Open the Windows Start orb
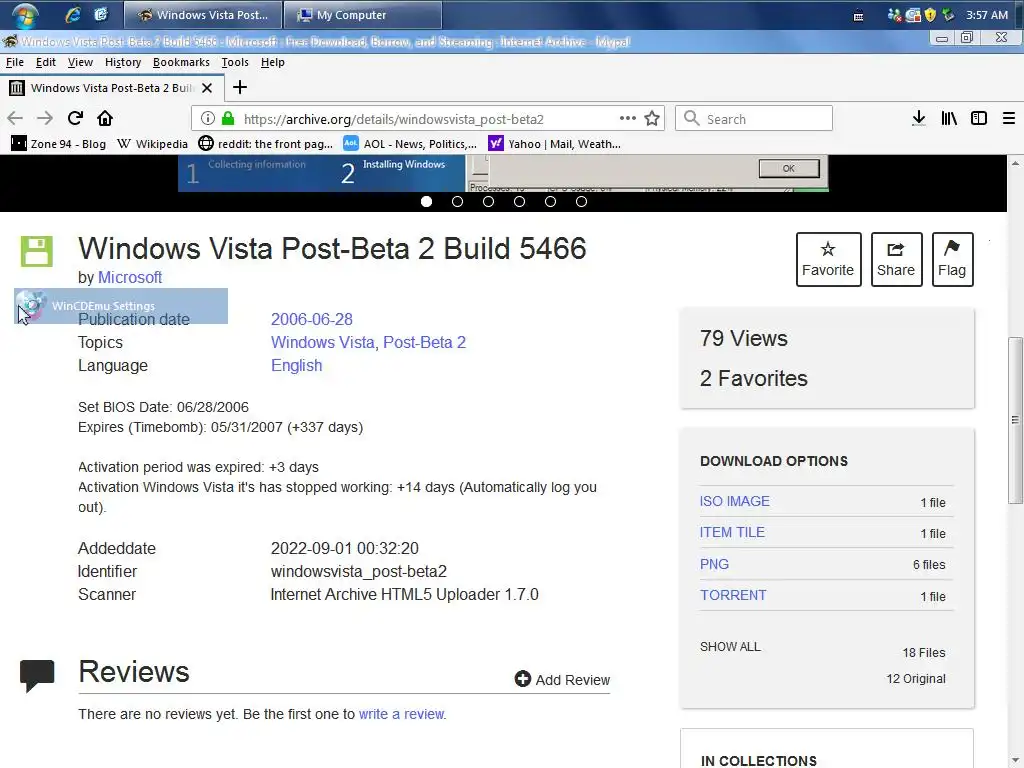1024x768 pixels. [x=24, y=14]
